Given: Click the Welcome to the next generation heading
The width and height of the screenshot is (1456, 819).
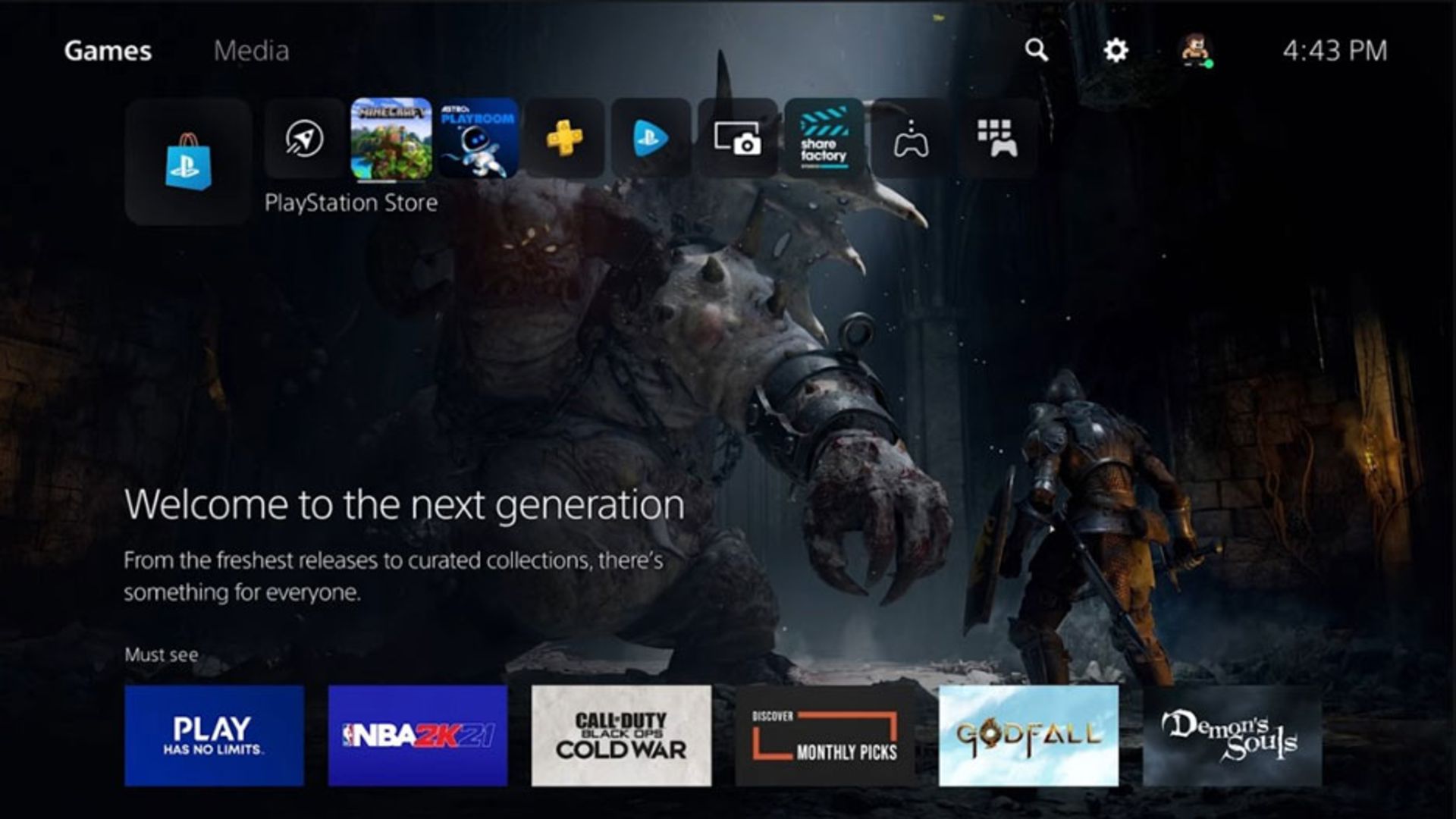Looking at the screenshot, I should pos(404,504).
